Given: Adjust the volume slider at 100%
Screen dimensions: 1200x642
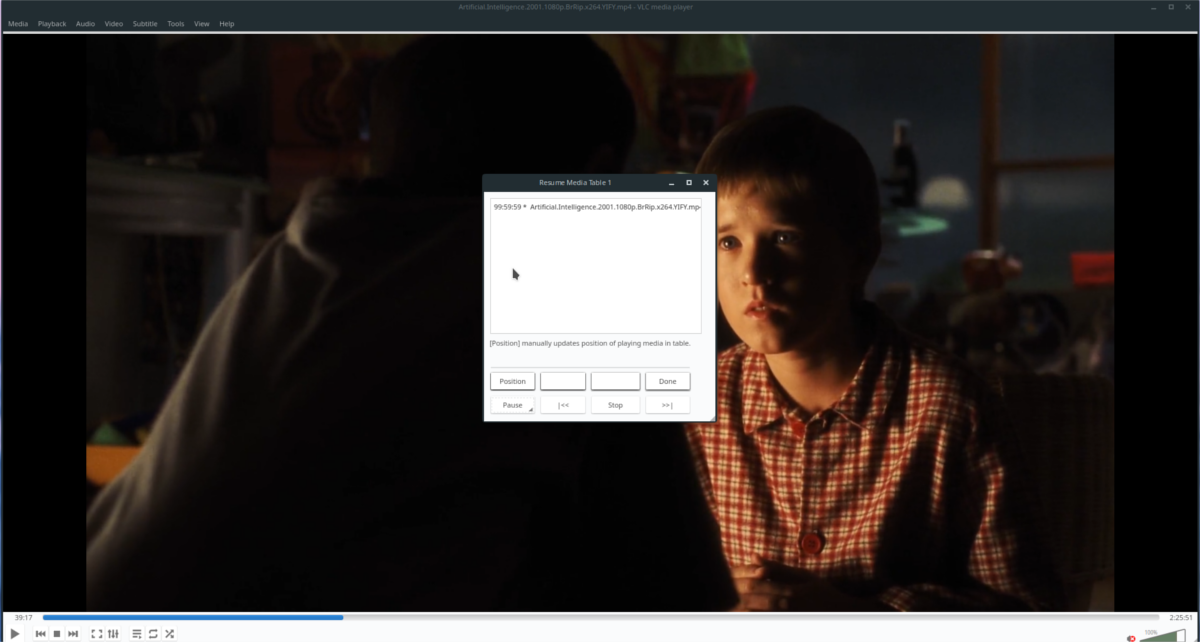Looking at the screenshot, I should [1162, 635].
